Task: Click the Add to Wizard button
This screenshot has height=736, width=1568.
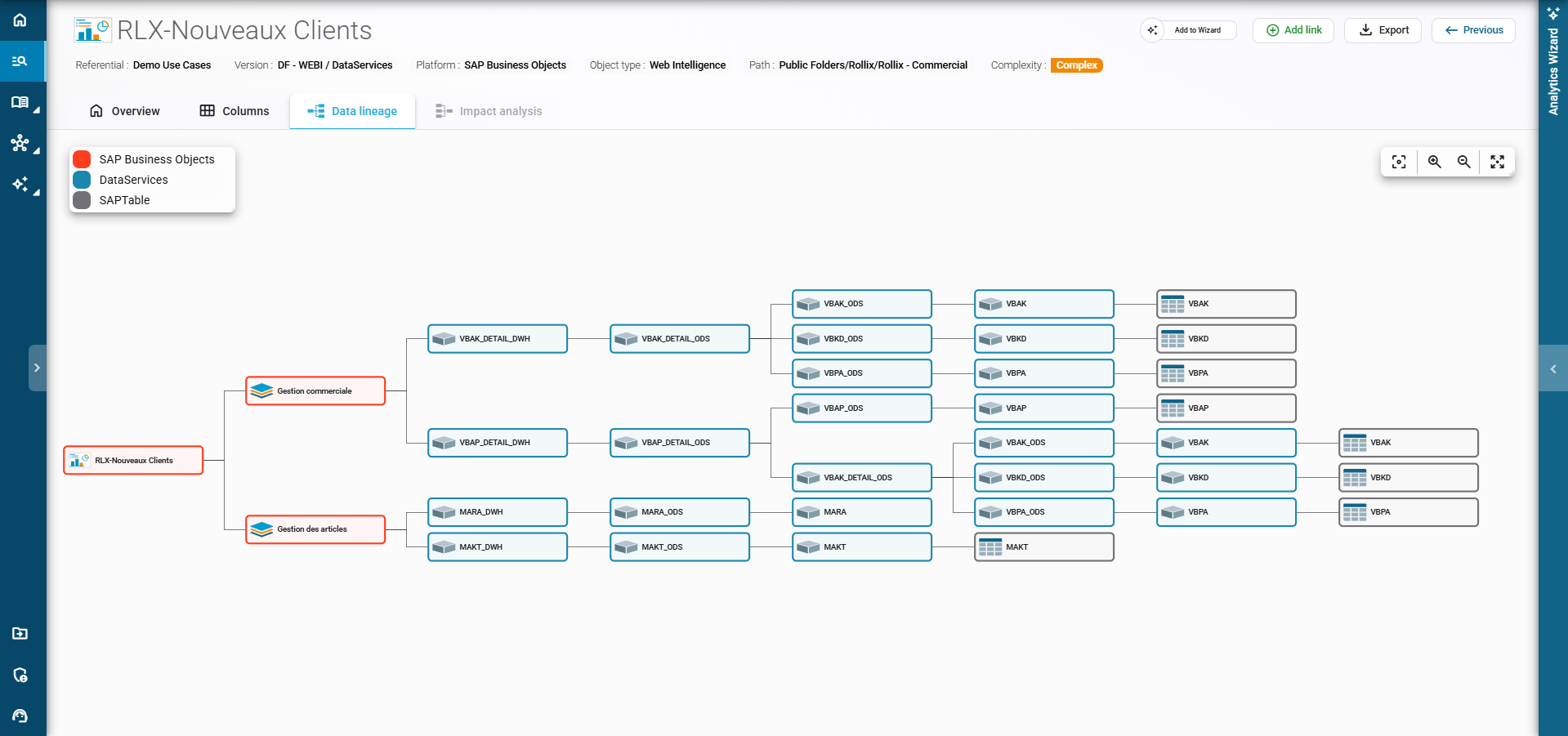Action: coord(1189,30)
